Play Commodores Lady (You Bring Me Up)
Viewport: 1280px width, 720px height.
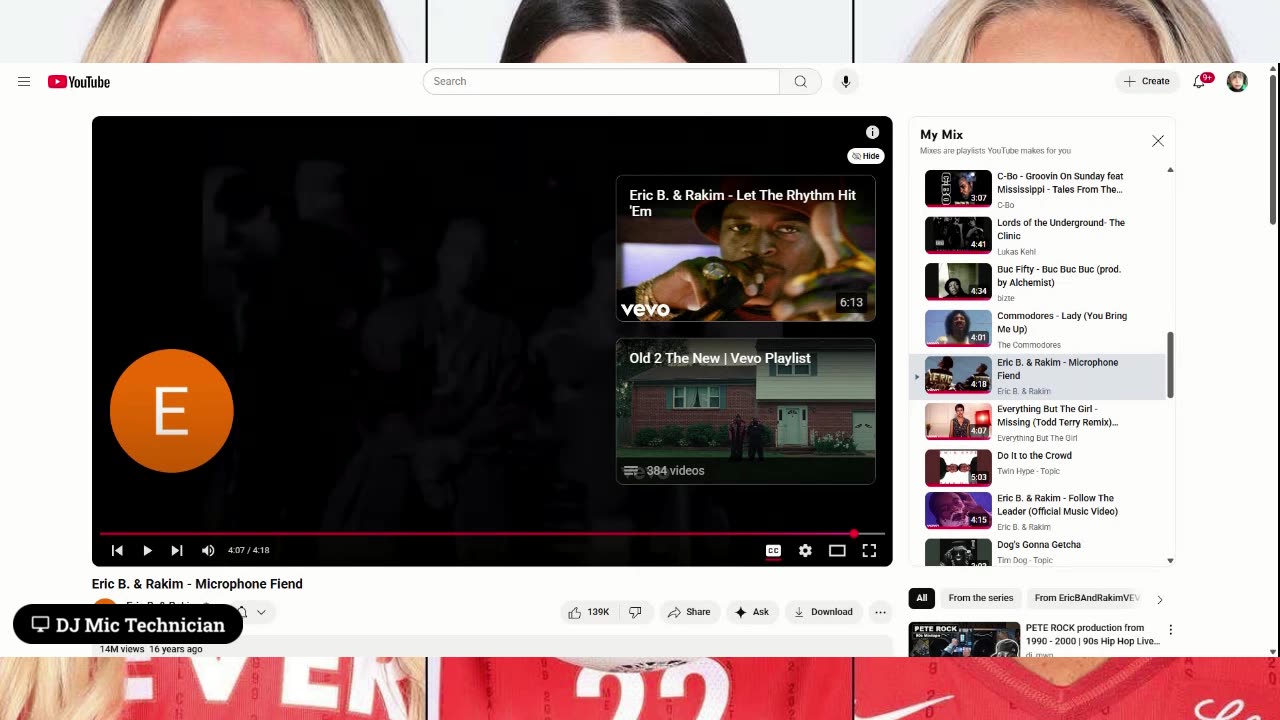[1038, 329]
